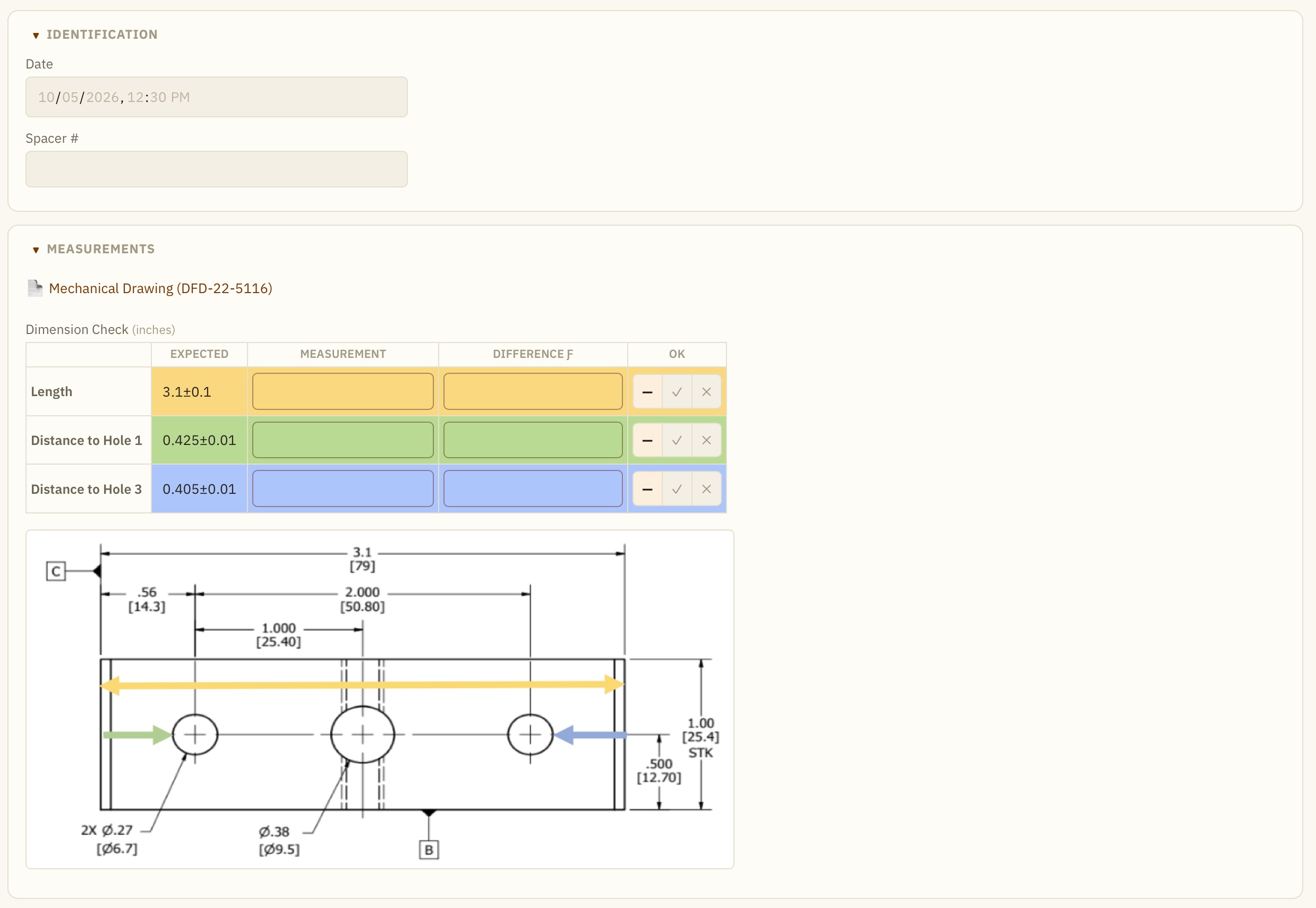Collapse the Identification section triangle
The image size is (1316, 908).
point(36,35)
